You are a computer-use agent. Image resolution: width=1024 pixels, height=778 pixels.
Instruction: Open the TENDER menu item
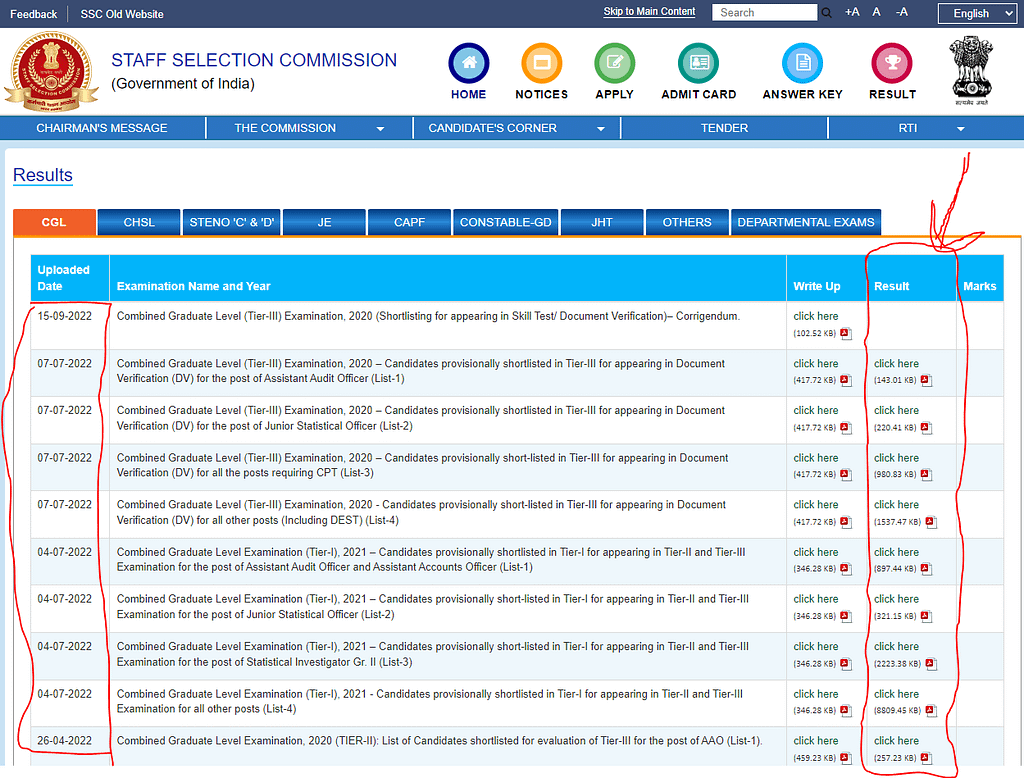coord(724,128)
